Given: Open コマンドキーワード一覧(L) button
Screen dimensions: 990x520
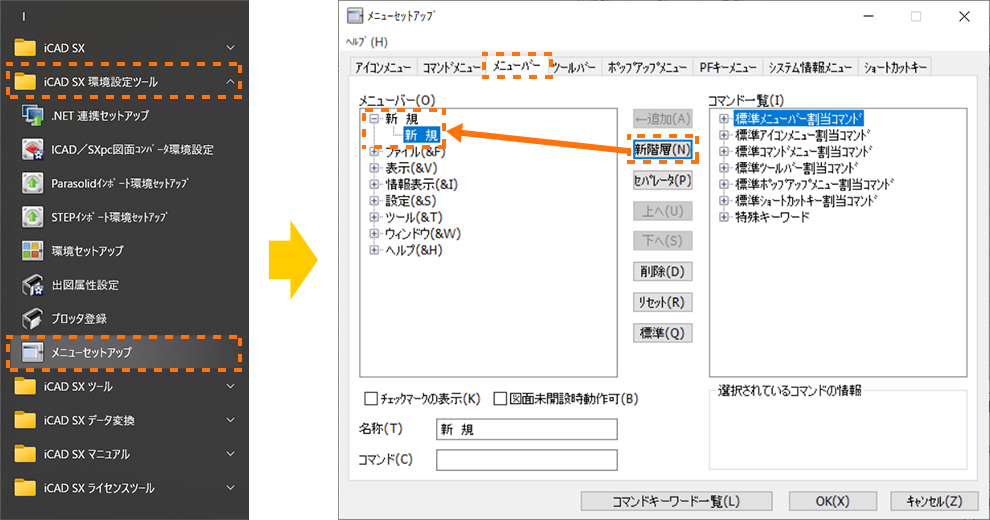Looking at the screenshot, I should pos(676,501).
